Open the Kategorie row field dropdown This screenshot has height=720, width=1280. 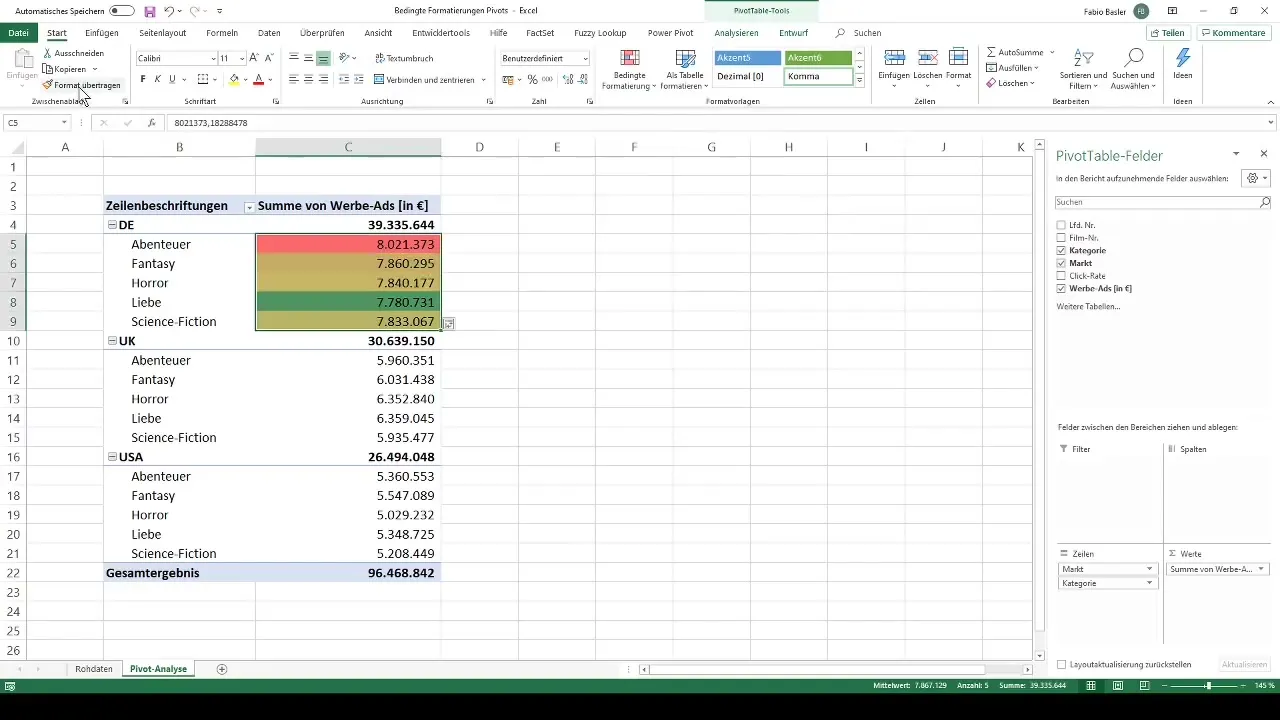coord(1150,582)
